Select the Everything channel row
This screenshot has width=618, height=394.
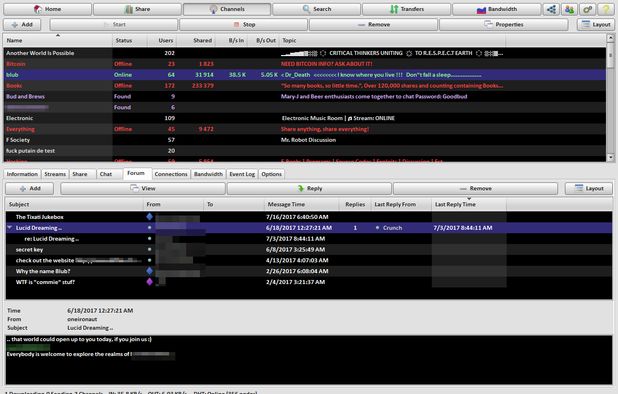pos(305,129)
